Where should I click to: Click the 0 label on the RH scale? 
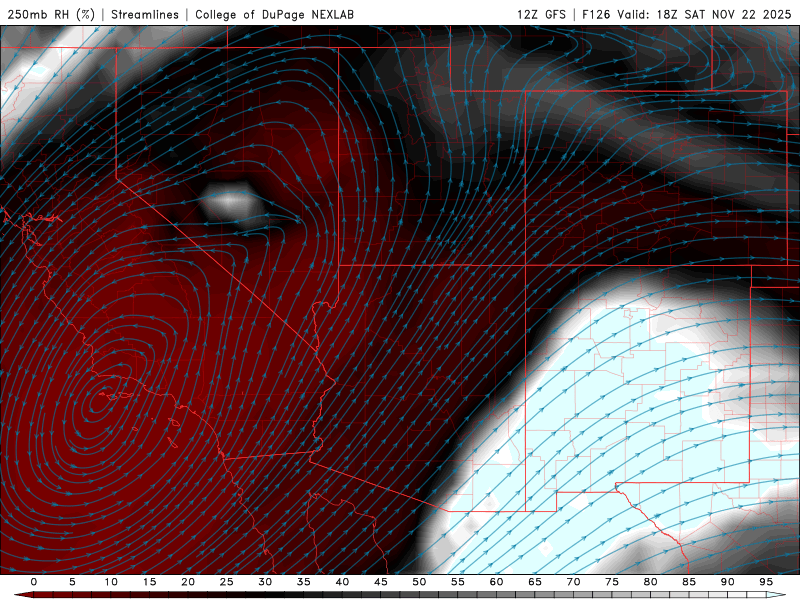coord(34,582)
